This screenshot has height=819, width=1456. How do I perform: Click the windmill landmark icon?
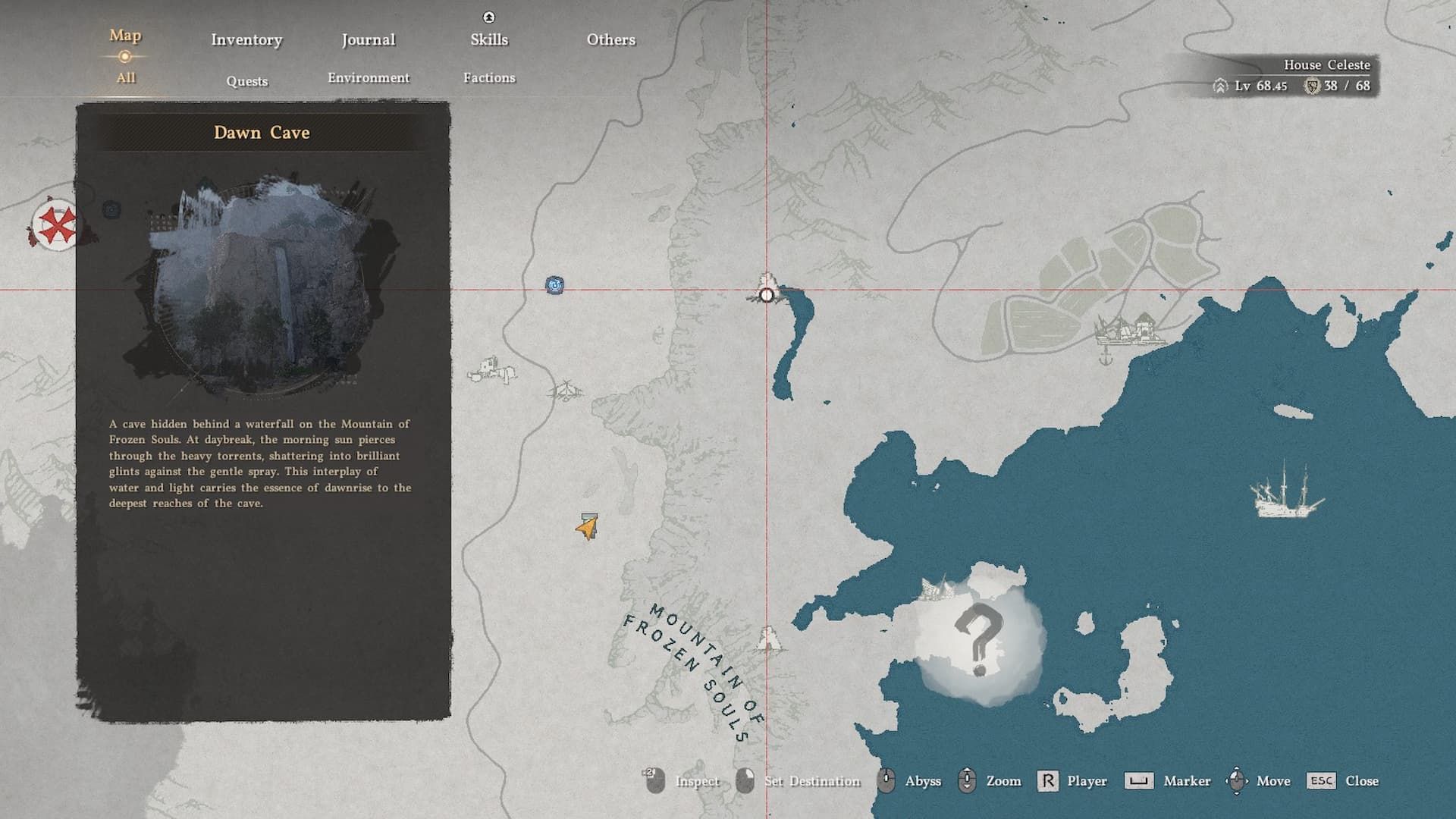tap(565, 391)
